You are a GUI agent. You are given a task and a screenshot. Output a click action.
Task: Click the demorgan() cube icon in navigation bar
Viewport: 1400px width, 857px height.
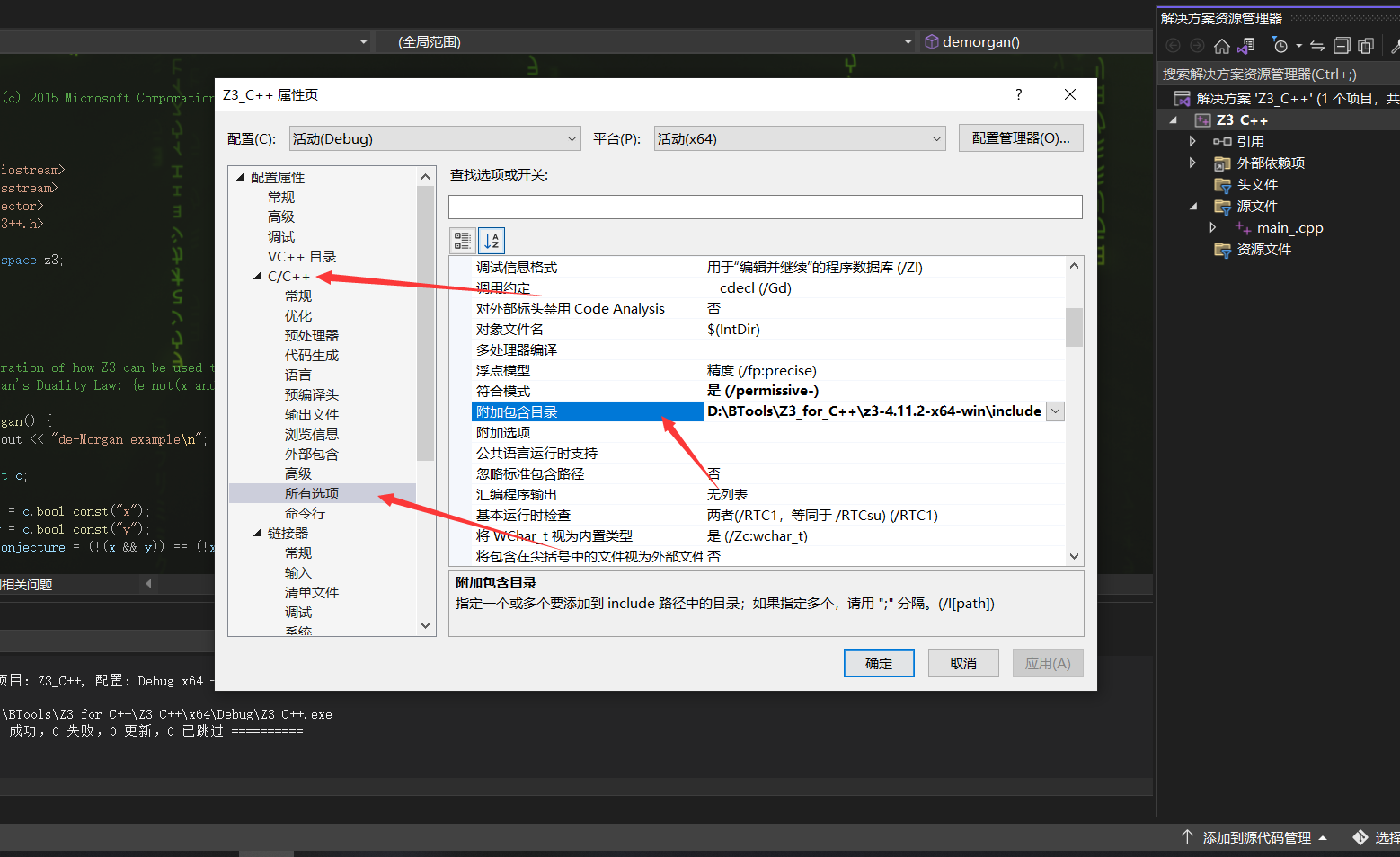(x=932, y=41)
